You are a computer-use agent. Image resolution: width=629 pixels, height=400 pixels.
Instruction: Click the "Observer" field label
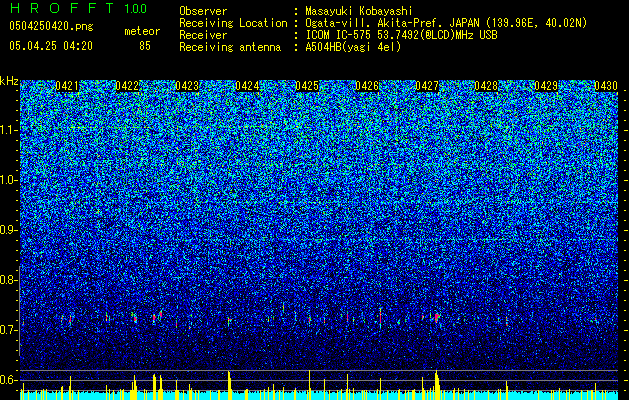pyautogui.click(x=203, y=11)
